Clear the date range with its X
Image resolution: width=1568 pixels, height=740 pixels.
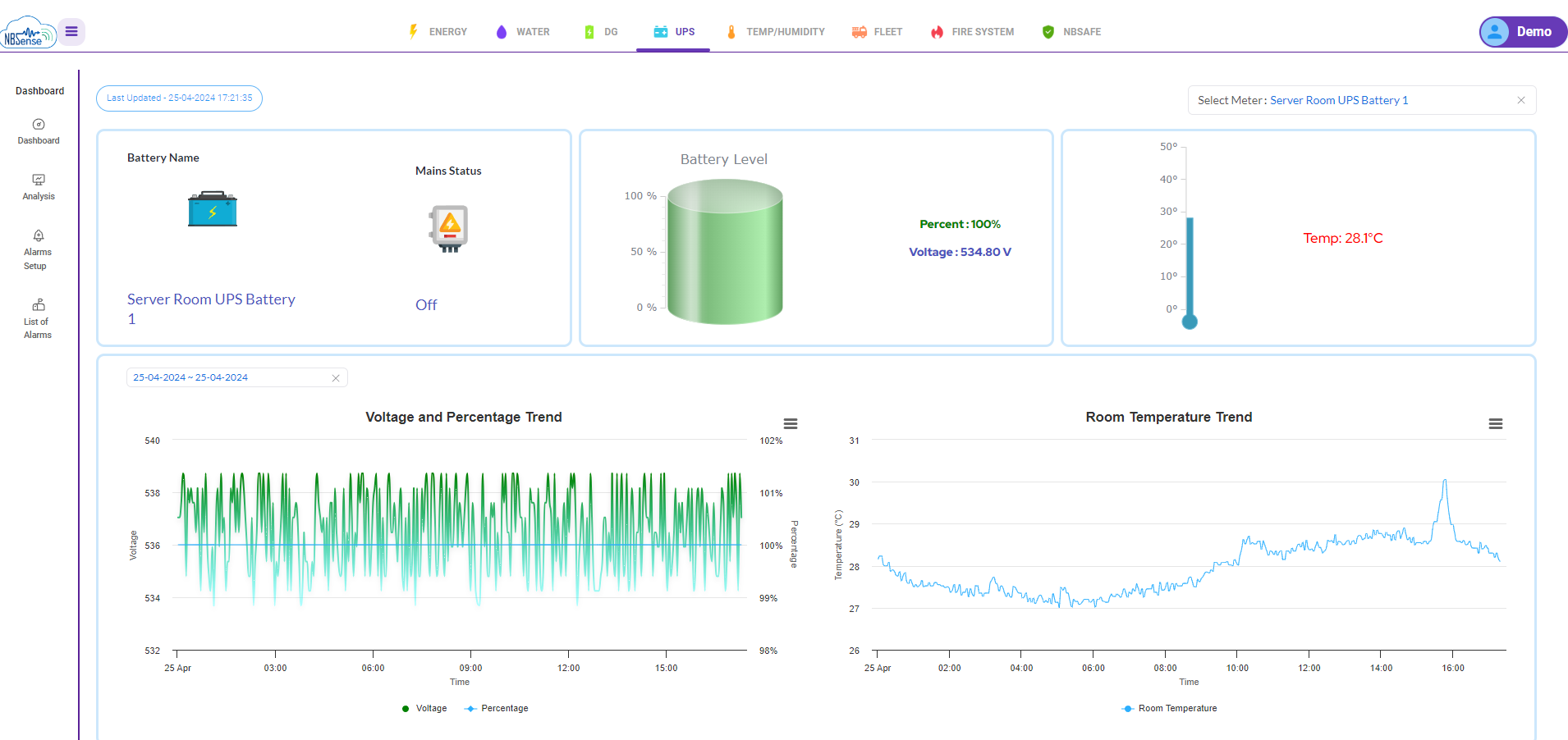coord(336,378)
